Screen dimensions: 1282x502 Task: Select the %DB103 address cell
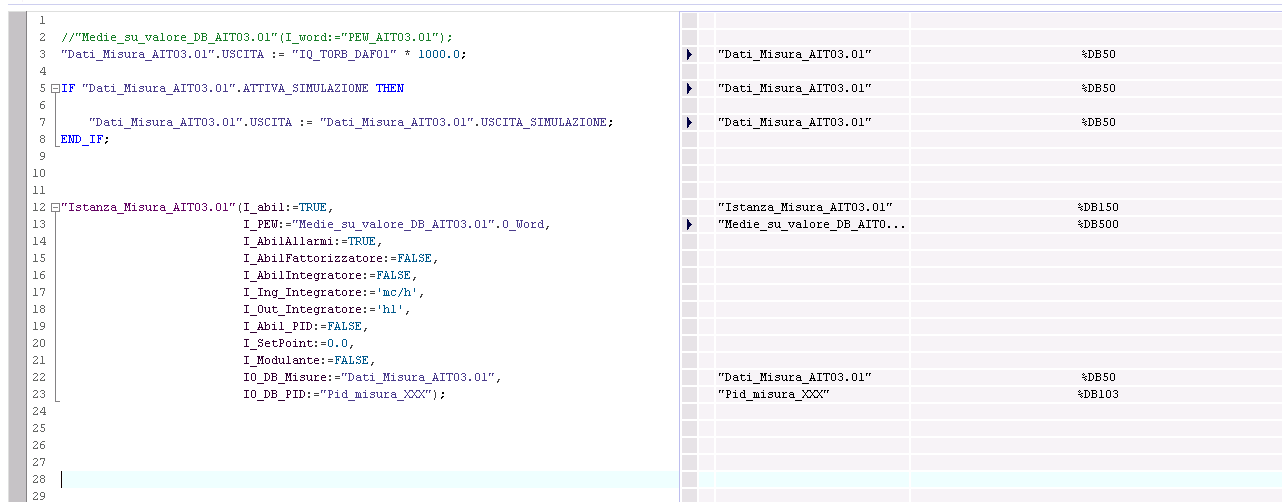1097,394
